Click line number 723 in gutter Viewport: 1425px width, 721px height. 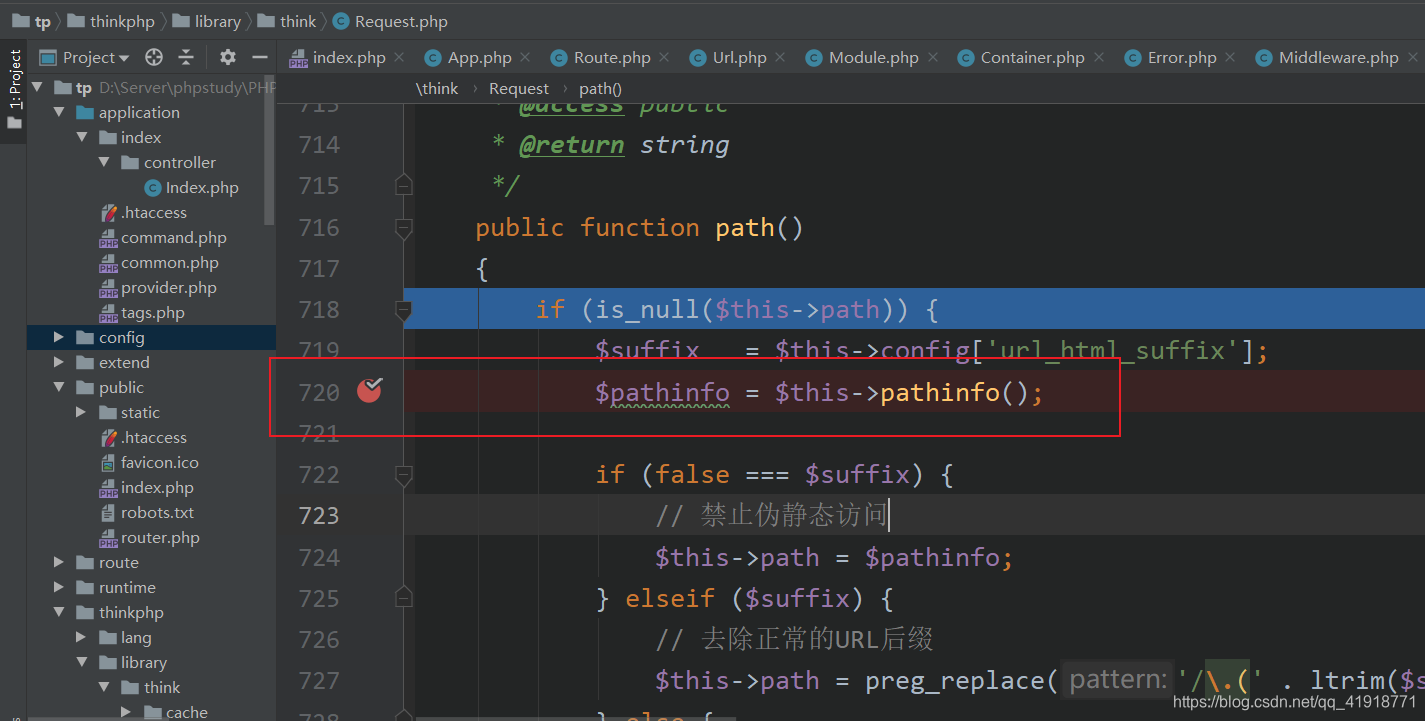click(319, 516)
